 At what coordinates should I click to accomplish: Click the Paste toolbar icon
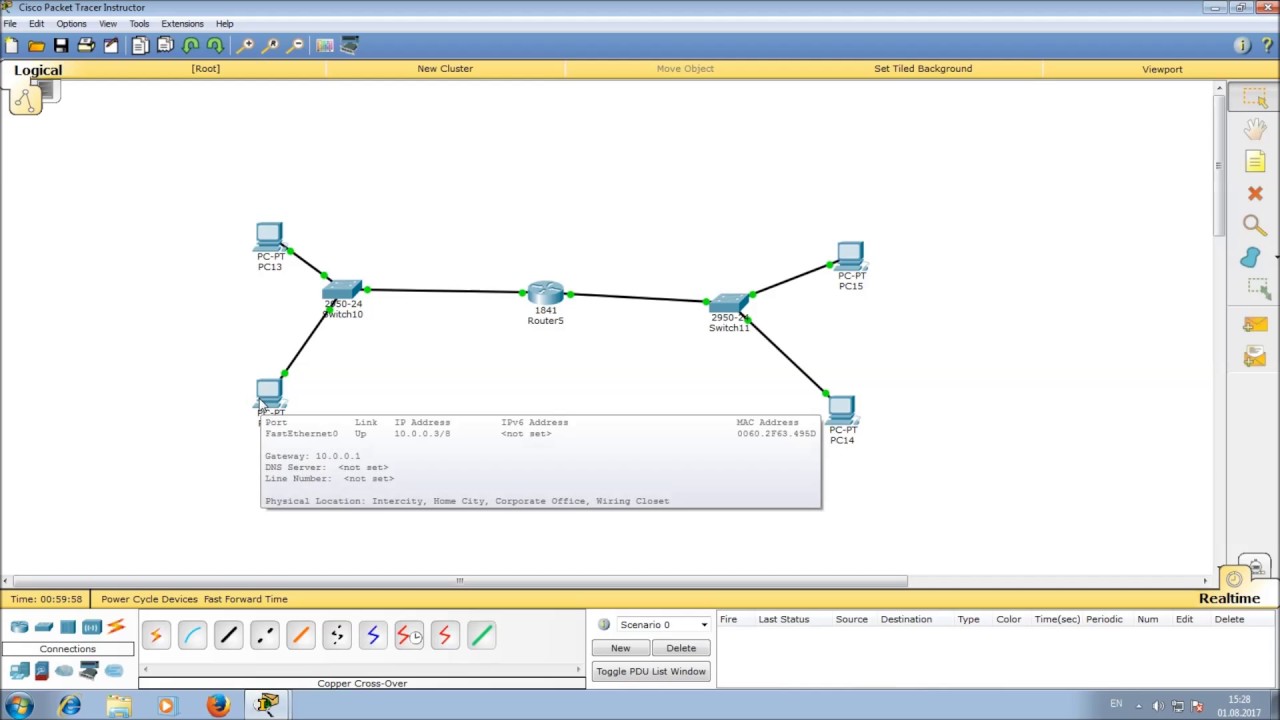click(165, 45)
